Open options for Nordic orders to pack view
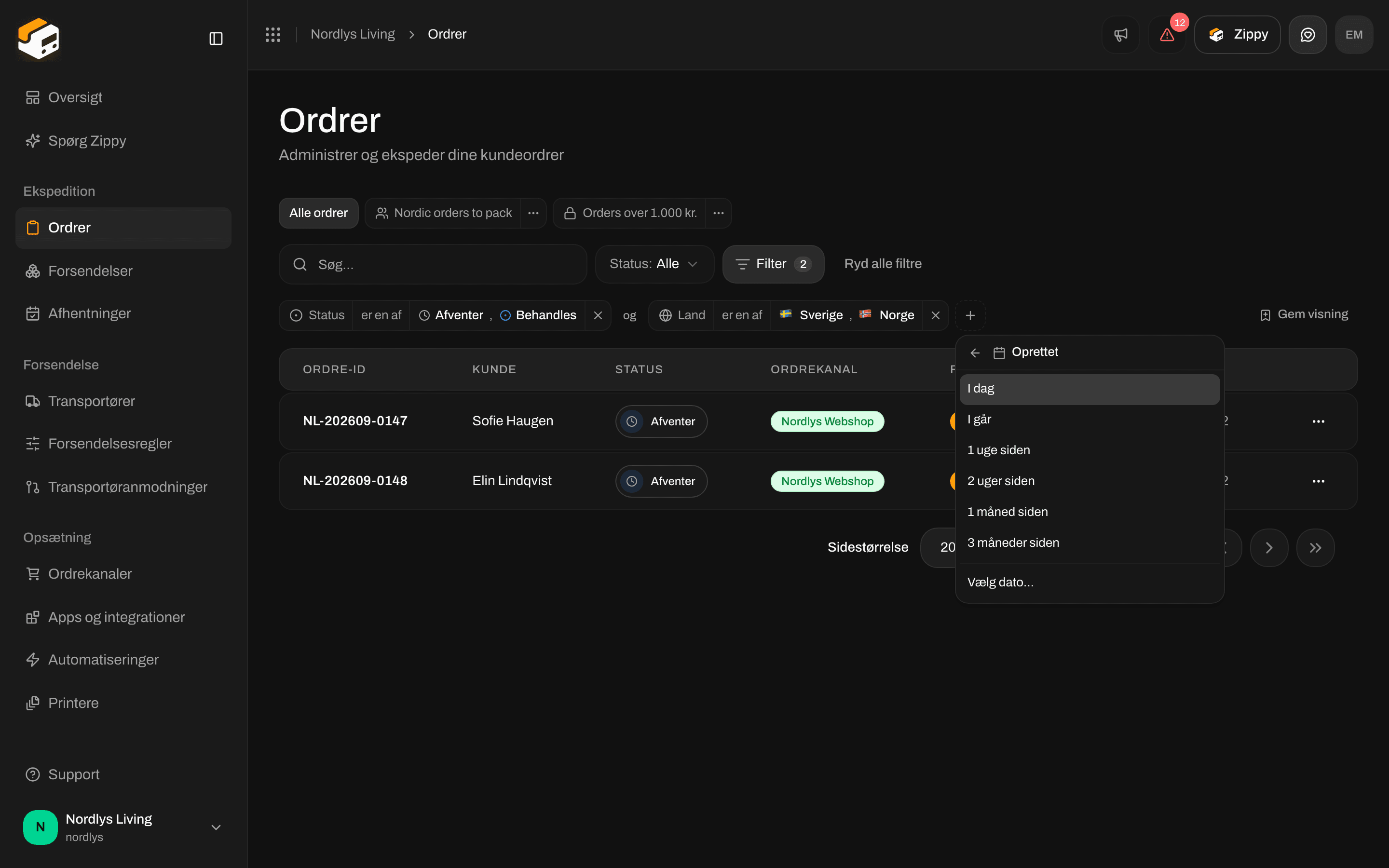The width and height of the screenshot is (1389, 868). coord(533,213)
